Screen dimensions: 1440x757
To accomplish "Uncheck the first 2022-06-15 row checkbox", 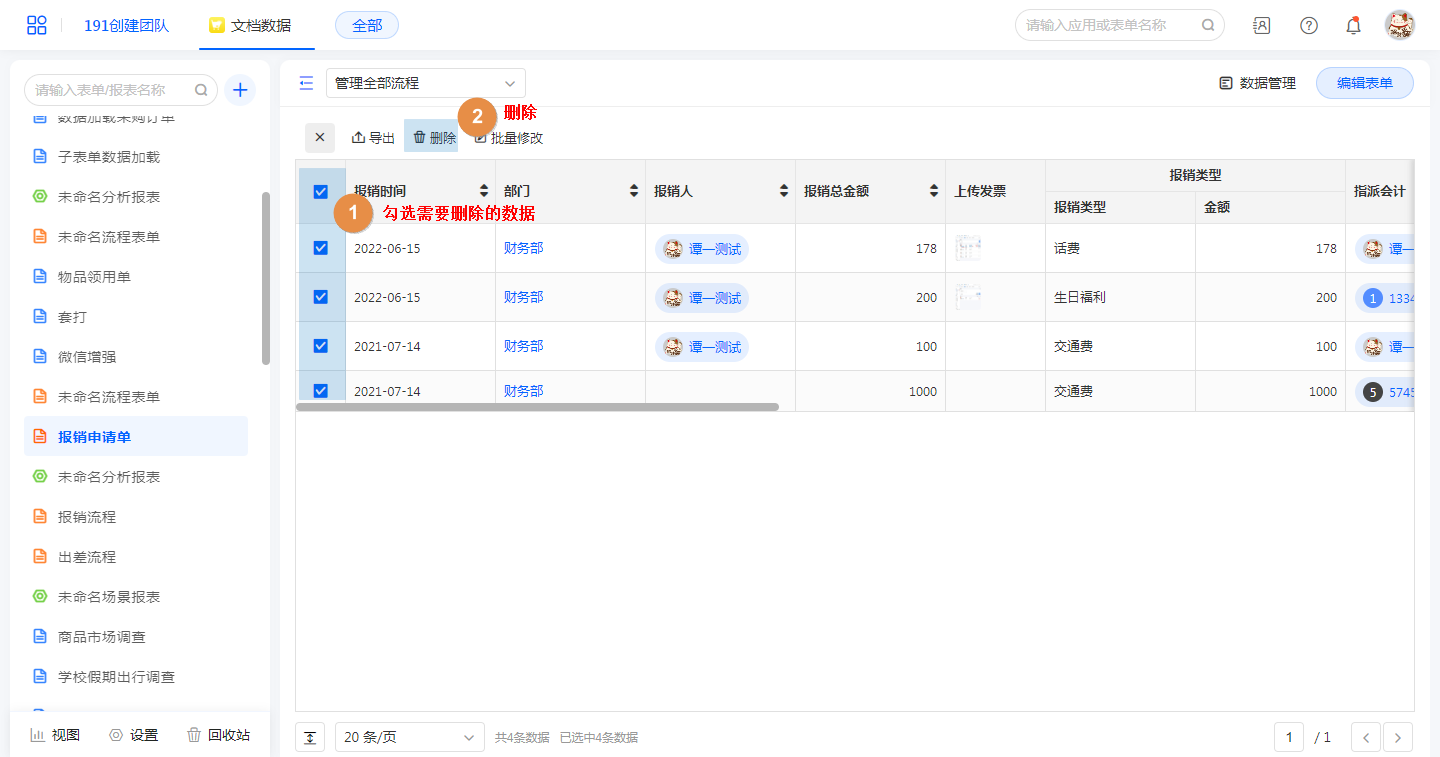I will (x=321, y=248).
